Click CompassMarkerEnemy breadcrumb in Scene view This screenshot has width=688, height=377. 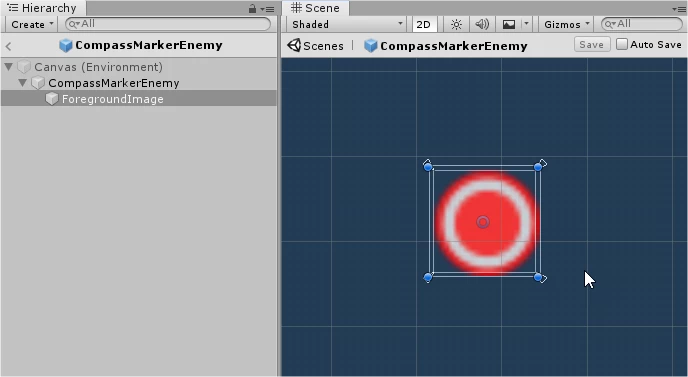[446, 46]
